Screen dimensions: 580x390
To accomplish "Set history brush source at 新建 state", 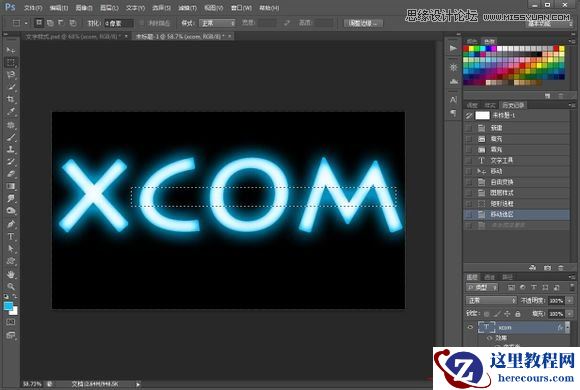I will 469,128.
